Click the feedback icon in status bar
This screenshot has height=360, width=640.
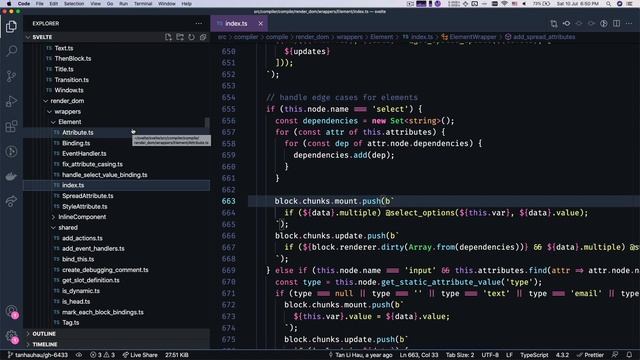pyautogui.click(x=615, y=355)
